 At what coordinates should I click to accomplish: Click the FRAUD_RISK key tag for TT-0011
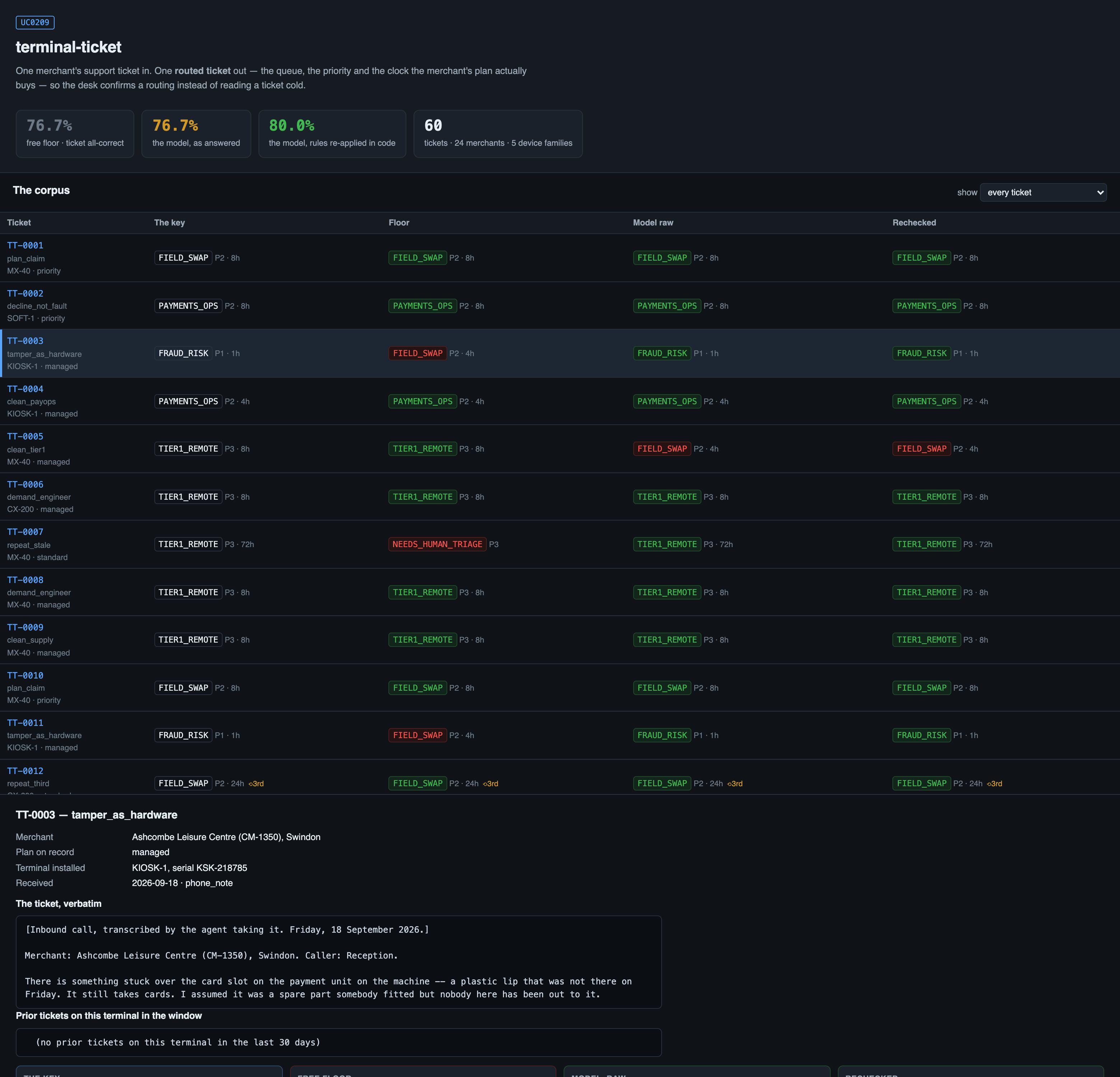(x=183, y=735)
